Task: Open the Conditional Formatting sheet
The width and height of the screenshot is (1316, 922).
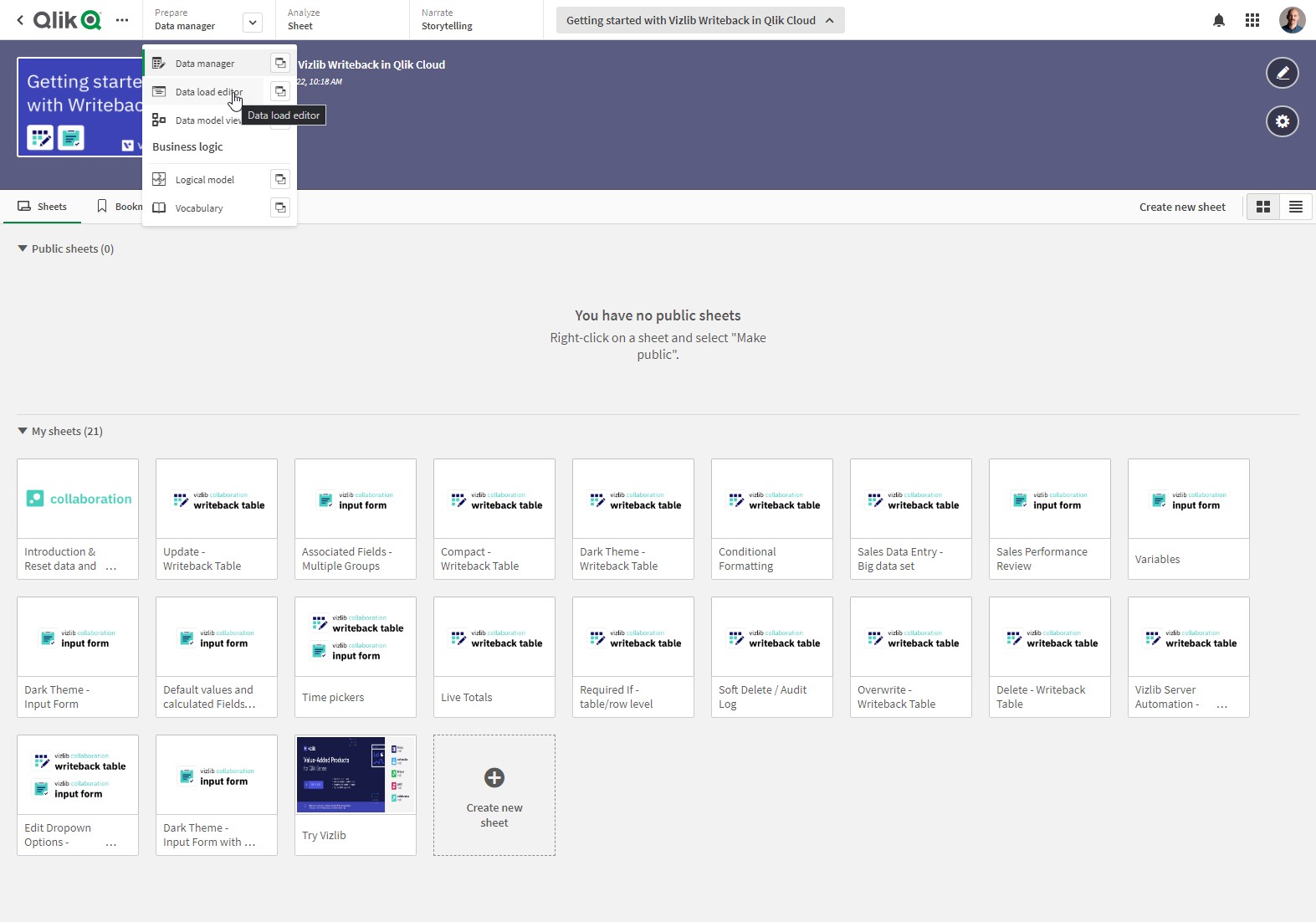Action: (772, 519)
